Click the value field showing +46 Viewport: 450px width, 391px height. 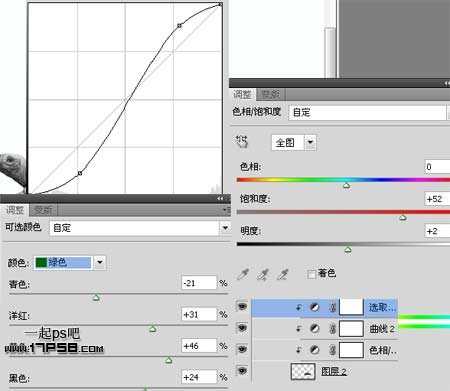tap(199, 346)
